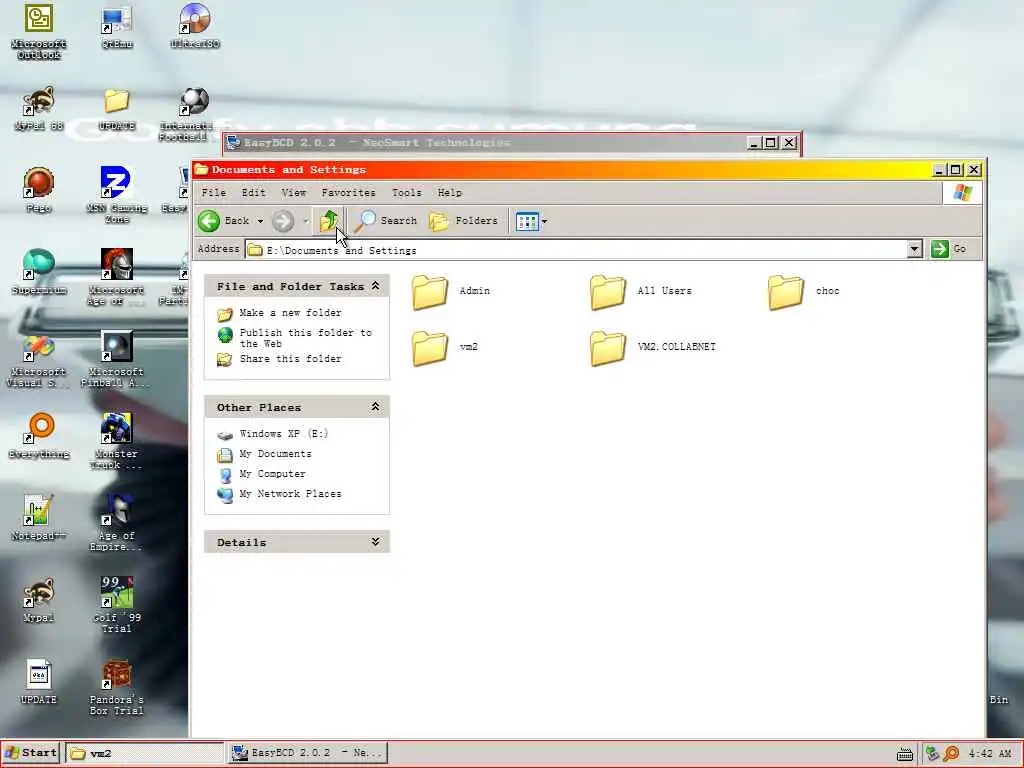Select the Supermium desktop shortcut
The image size is (1024, 768).
(x=39, y=273)
